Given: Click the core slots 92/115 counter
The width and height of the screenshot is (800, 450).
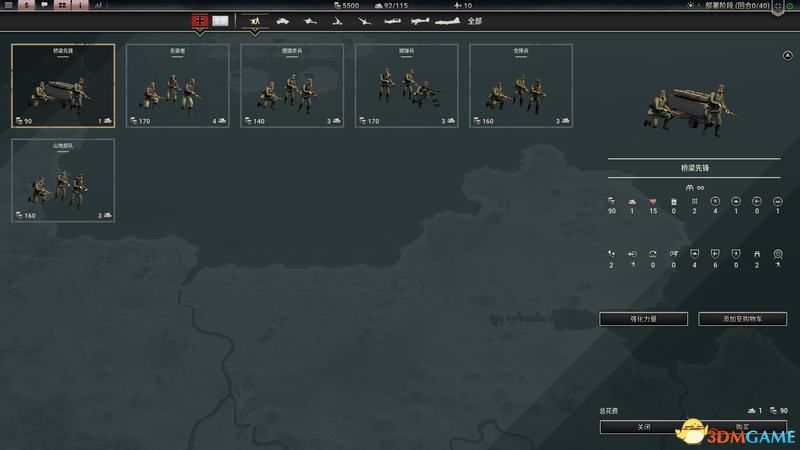Looking at the screenshot, I should click(x=391, y=5).
